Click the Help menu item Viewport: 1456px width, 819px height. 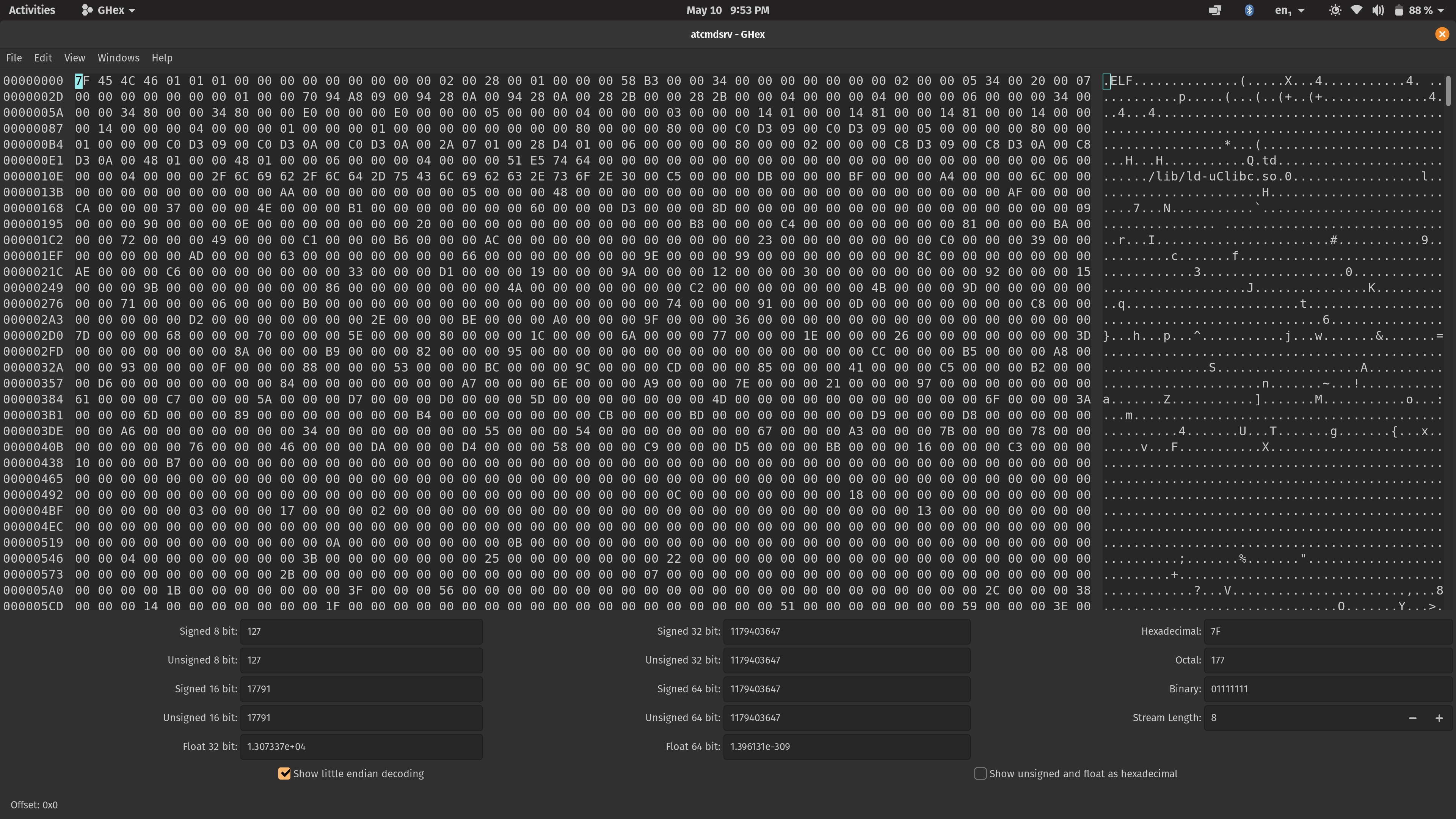(161, 57)
